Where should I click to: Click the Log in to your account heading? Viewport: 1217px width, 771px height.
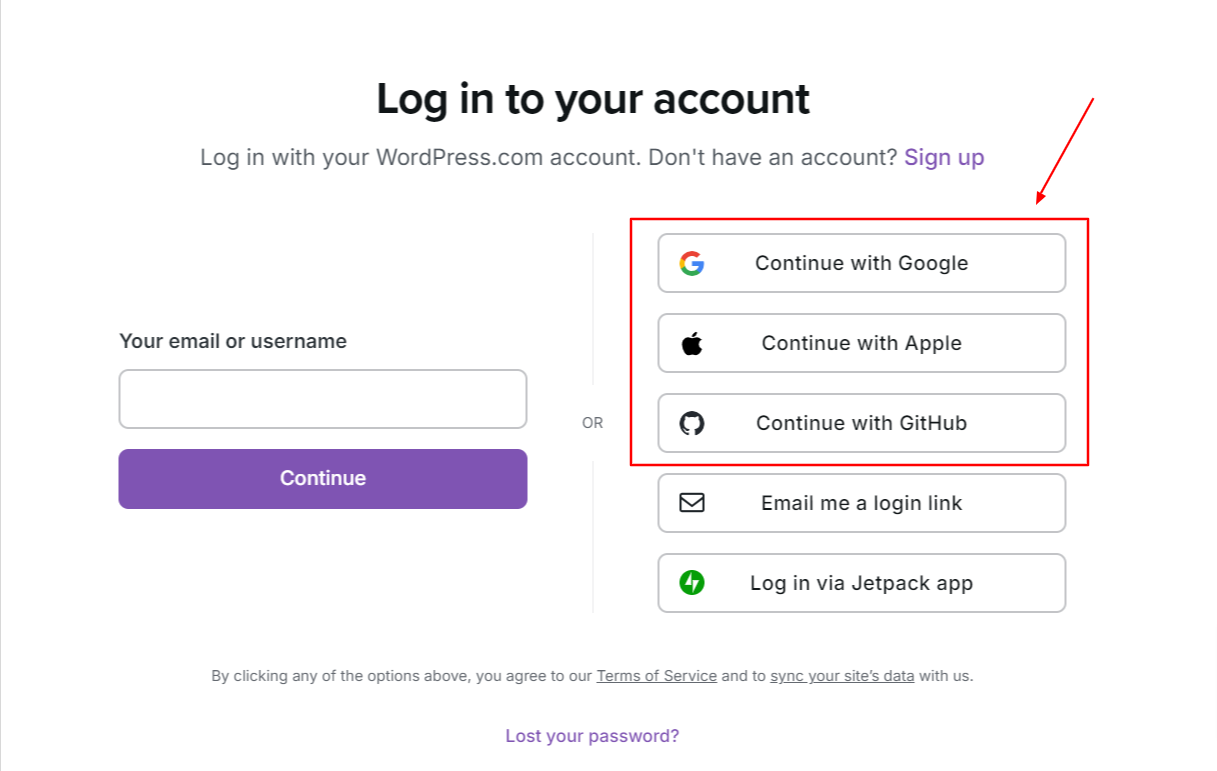(x=592, y=98)
